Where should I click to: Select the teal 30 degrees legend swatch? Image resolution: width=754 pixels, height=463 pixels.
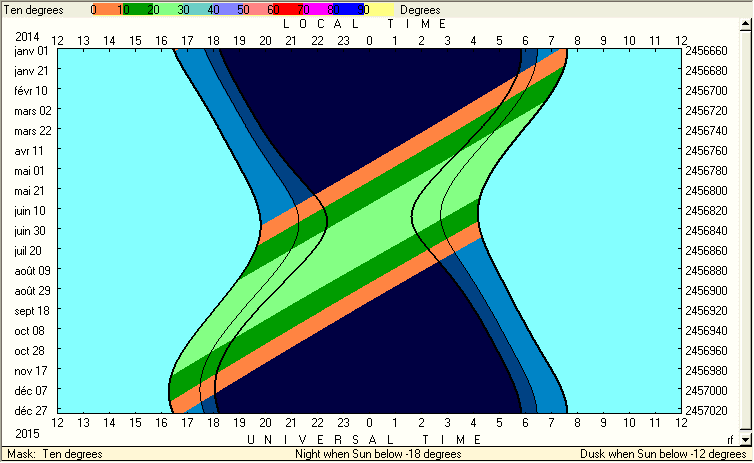(x=198, y=10)
